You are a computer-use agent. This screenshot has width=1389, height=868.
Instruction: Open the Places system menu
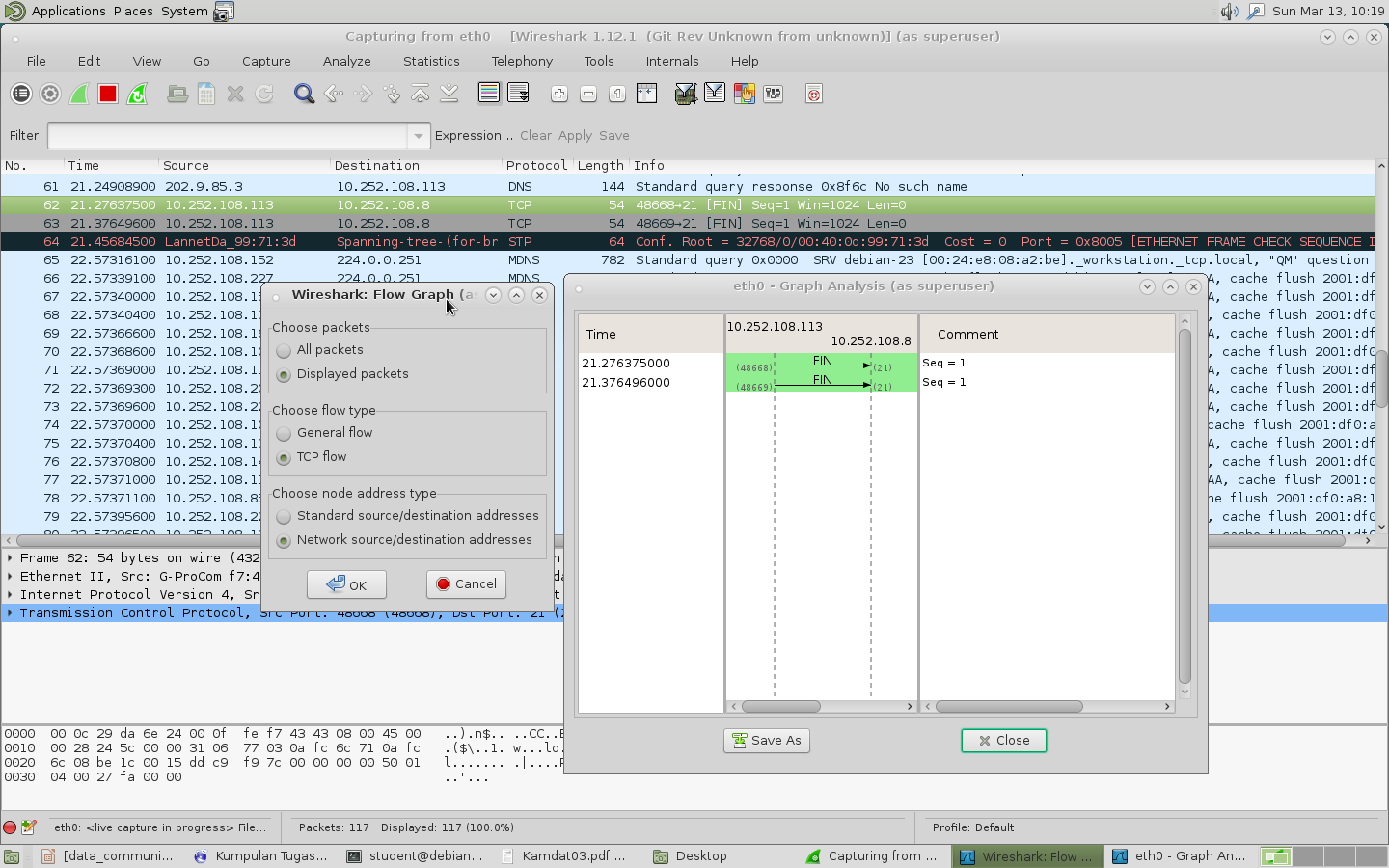point(133,12)
